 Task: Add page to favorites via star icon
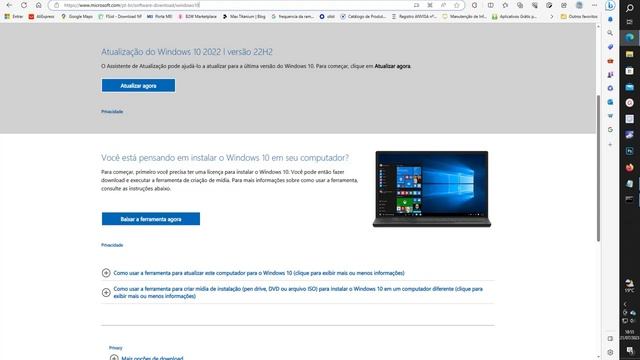tap(457, 5)
